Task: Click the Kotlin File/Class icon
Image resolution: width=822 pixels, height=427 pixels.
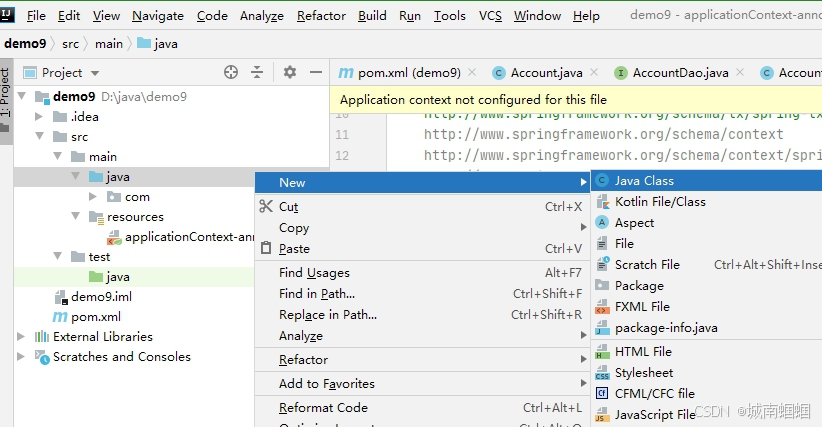Action: click(602, 202)
